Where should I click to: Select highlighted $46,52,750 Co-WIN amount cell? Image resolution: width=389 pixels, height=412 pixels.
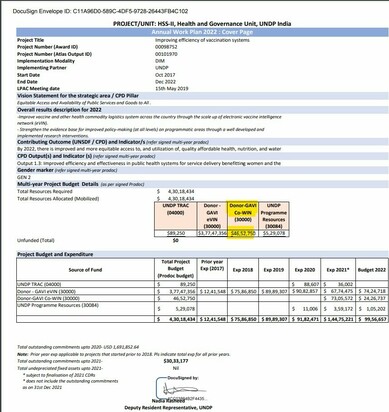(243, 233)
